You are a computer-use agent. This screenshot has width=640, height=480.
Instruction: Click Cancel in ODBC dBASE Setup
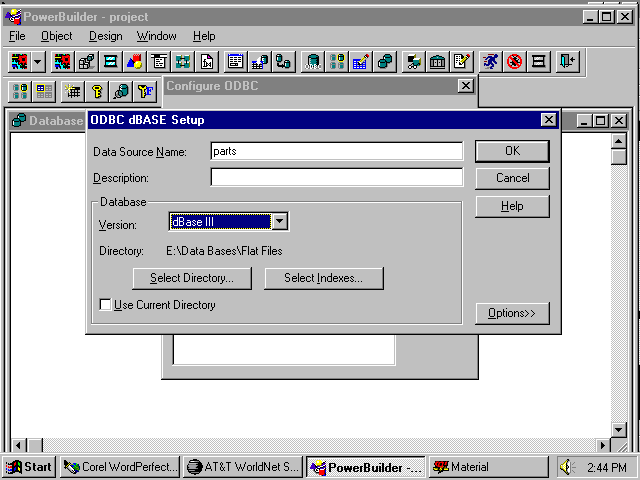(512, 178)
